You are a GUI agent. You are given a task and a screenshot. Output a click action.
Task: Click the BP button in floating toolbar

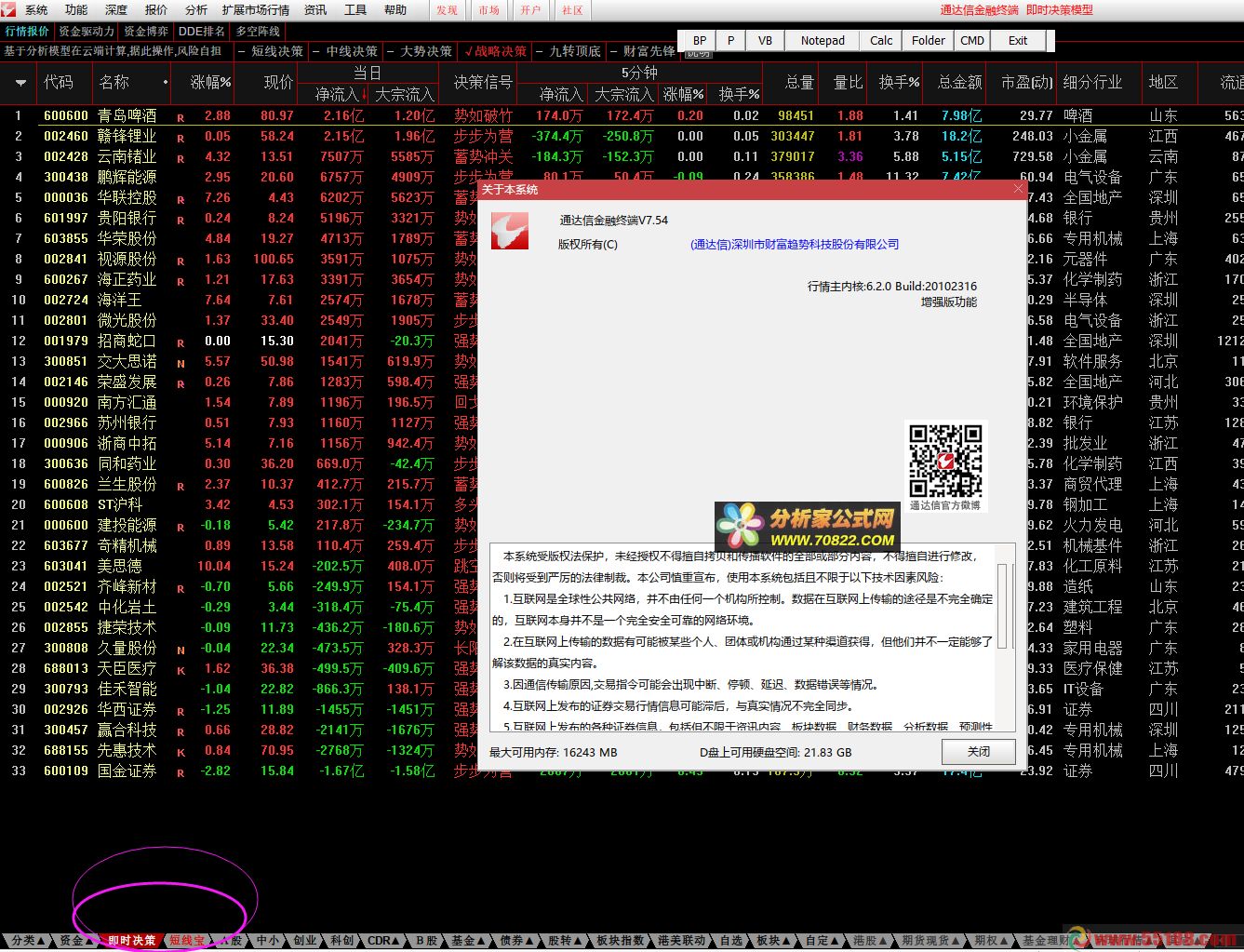tap(700, 41)
